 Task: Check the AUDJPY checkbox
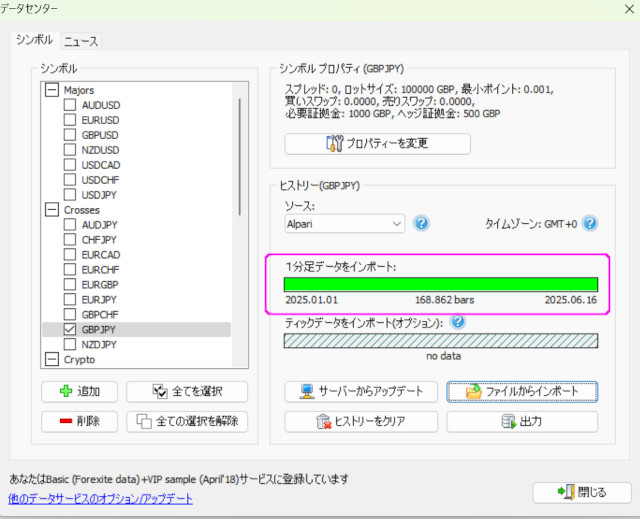point(70,224)
